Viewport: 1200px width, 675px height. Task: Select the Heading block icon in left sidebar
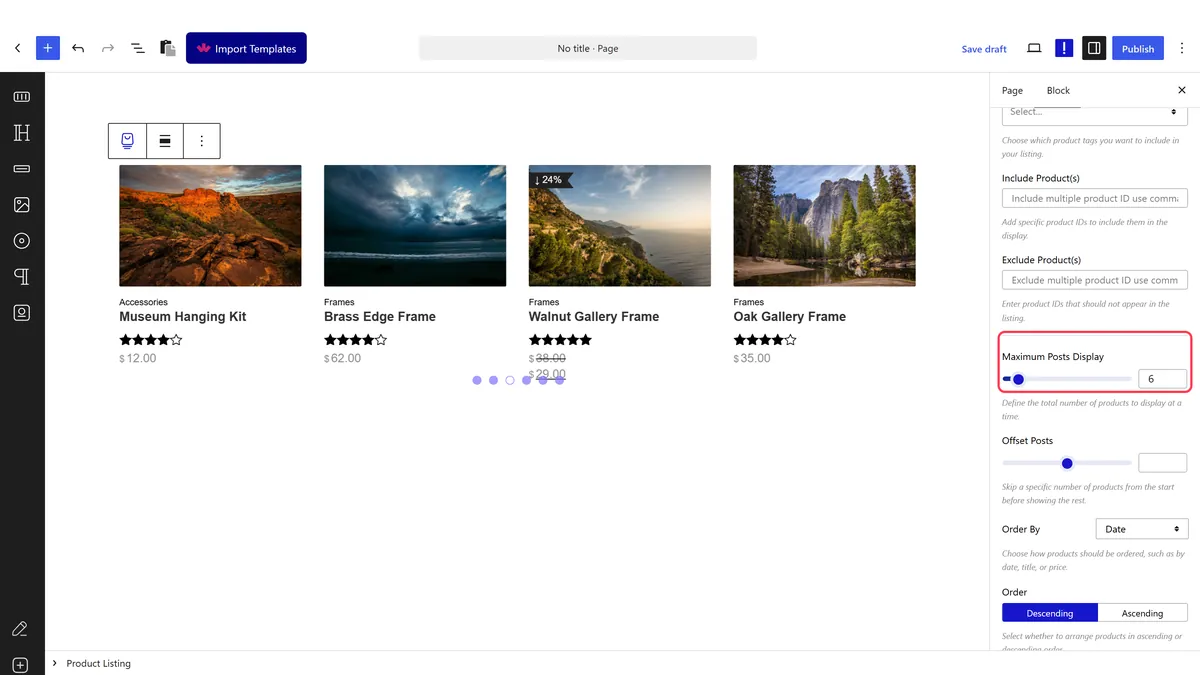pyautogui.click(x=22, y=133)
